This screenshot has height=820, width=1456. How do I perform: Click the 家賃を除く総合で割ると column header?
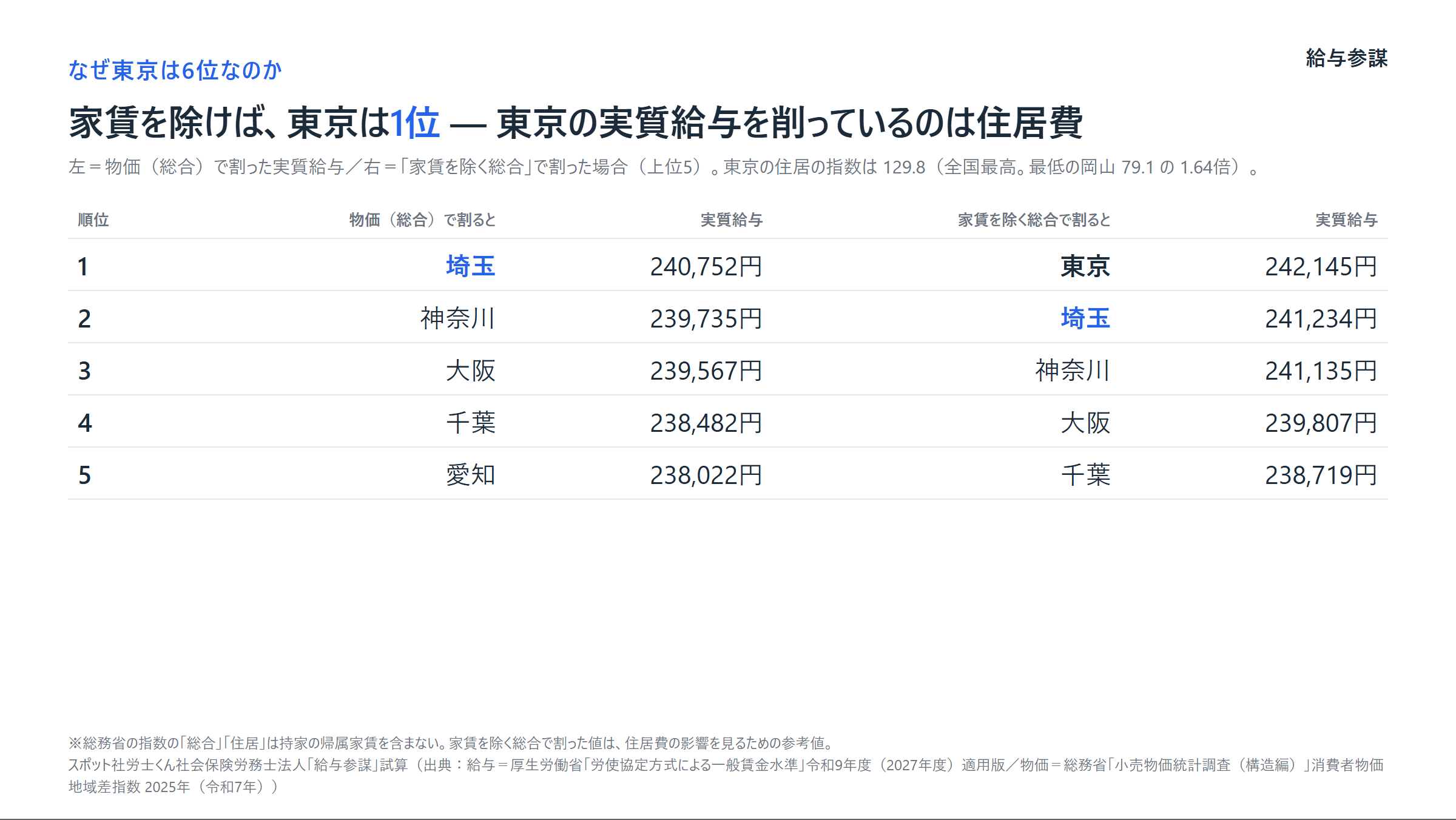click(x=1034, y=220)
